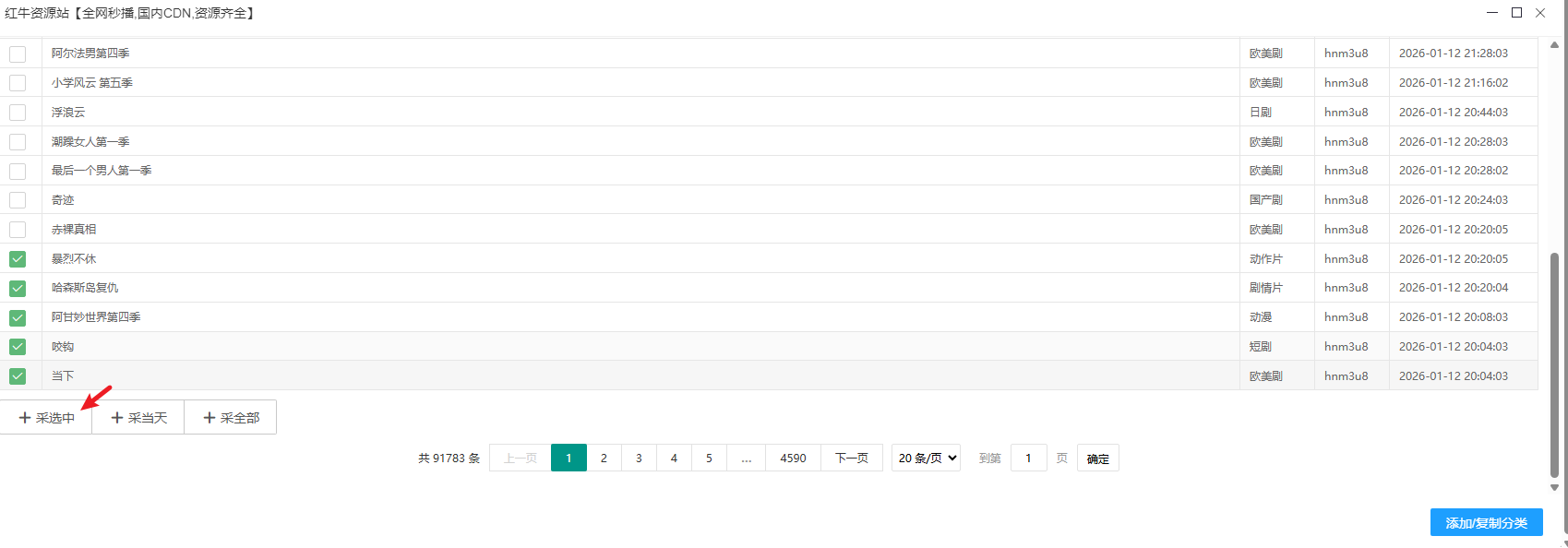The height and width of the screenshot is (548, 1568).
Task: Click the scrollbar up arrow
Action: 1554,44
